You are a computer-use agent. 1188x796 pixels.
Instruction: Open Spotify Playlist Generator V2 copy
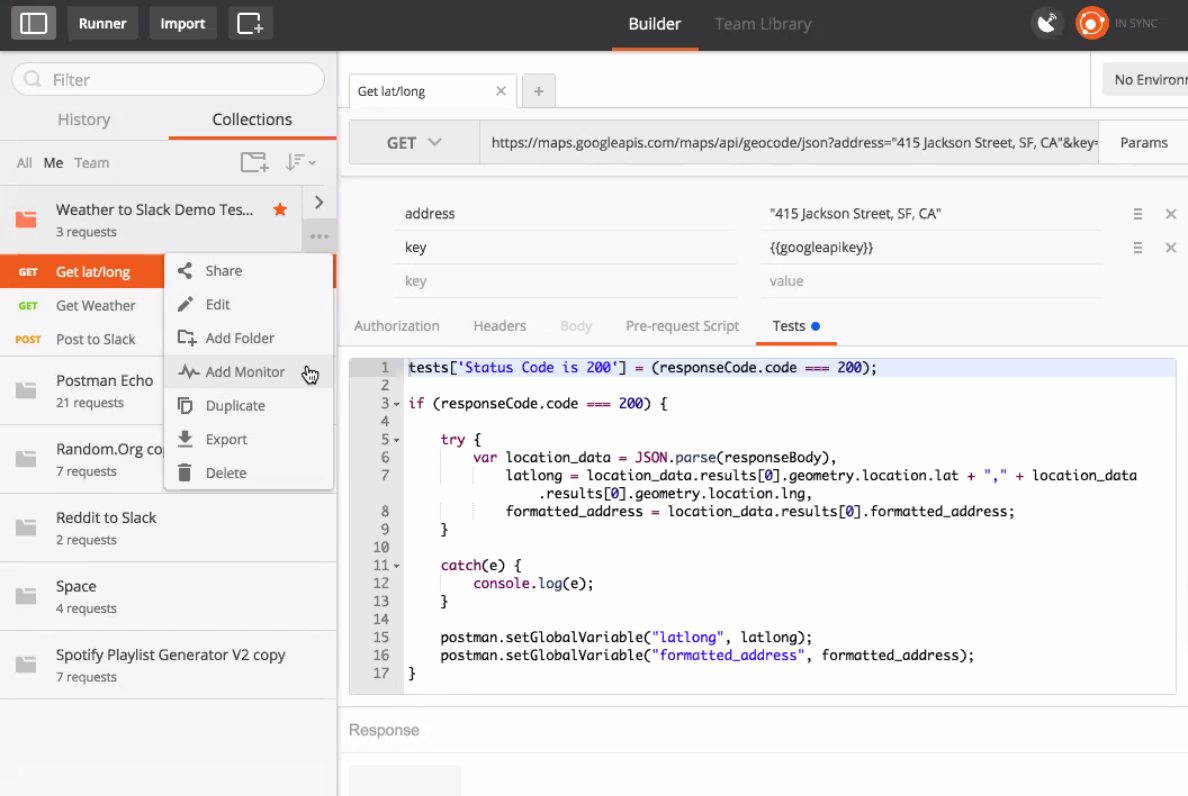[168, 664]
